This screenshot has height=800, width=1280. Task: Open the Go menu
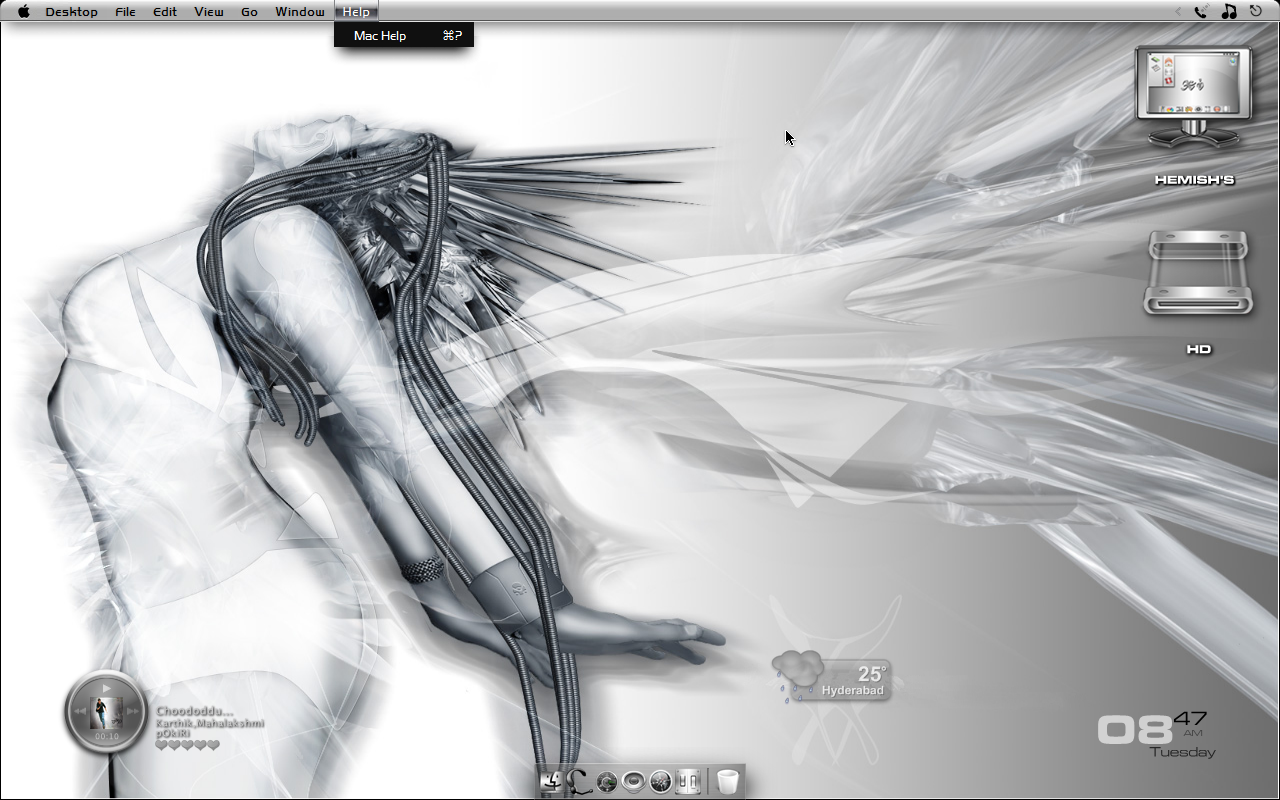[x=250, y=12]
